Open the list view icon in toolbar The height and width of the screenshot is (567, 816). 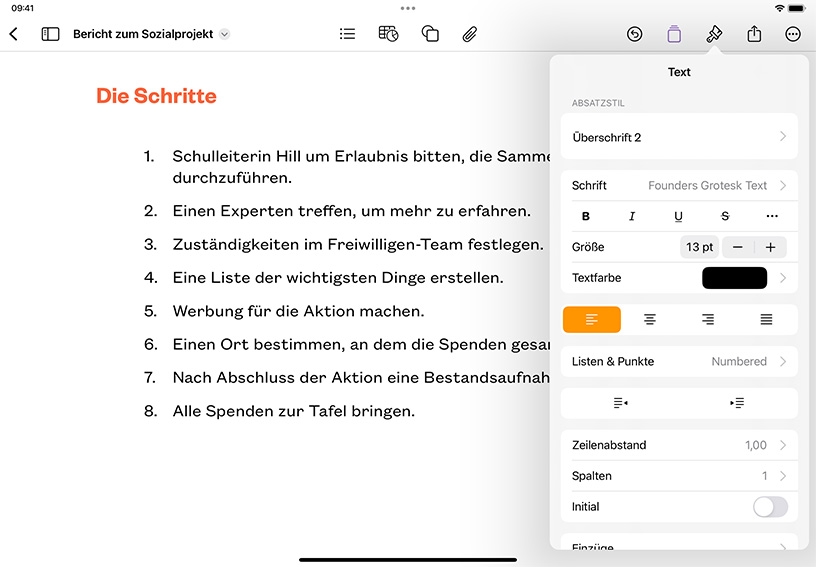click(347, 34)
